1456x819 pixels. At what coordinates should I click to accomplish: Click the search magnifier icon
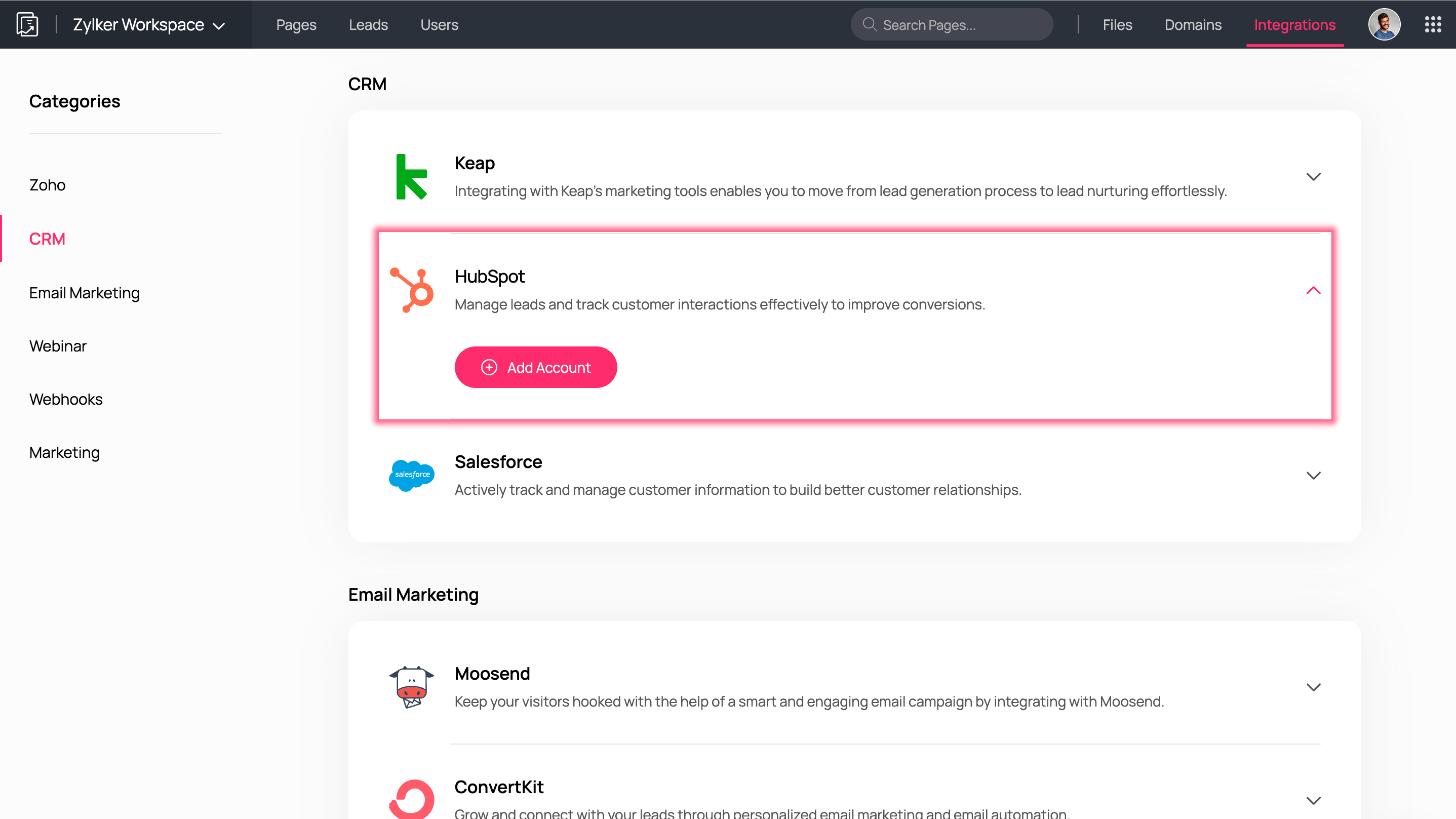(870, 24)
